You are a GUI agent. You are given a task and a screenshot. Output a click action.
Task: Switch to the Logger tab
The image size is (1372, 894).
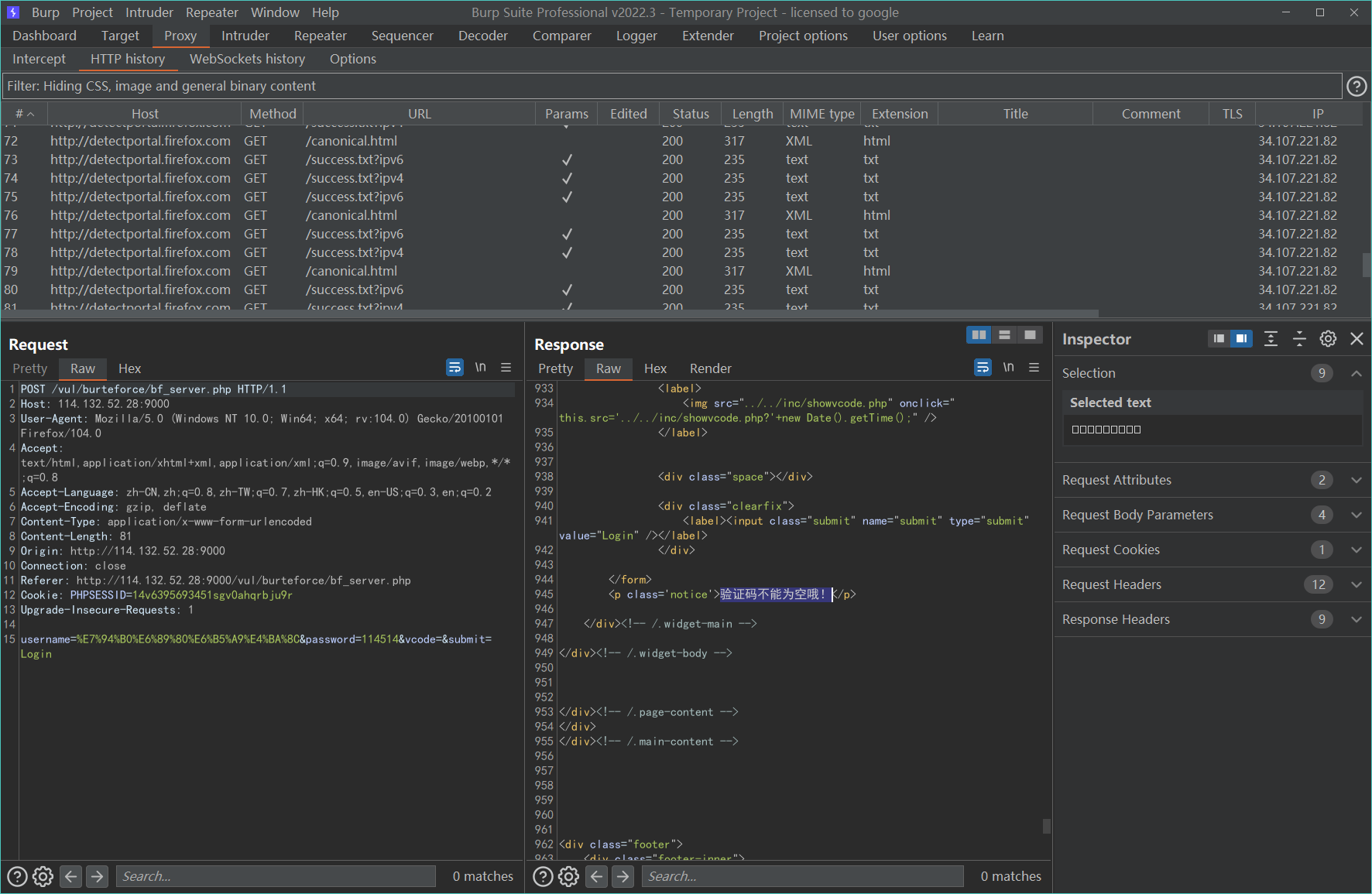(x=636, y=36)
